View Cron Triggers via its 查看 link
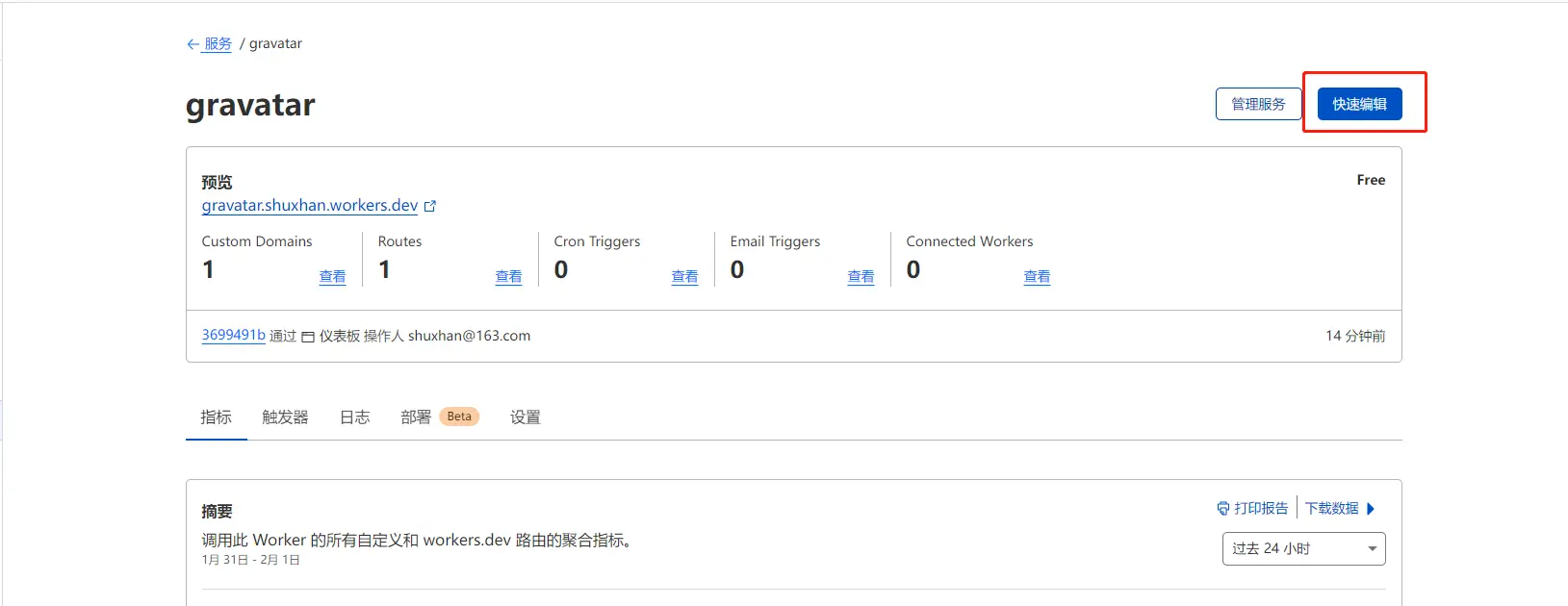 684,276
